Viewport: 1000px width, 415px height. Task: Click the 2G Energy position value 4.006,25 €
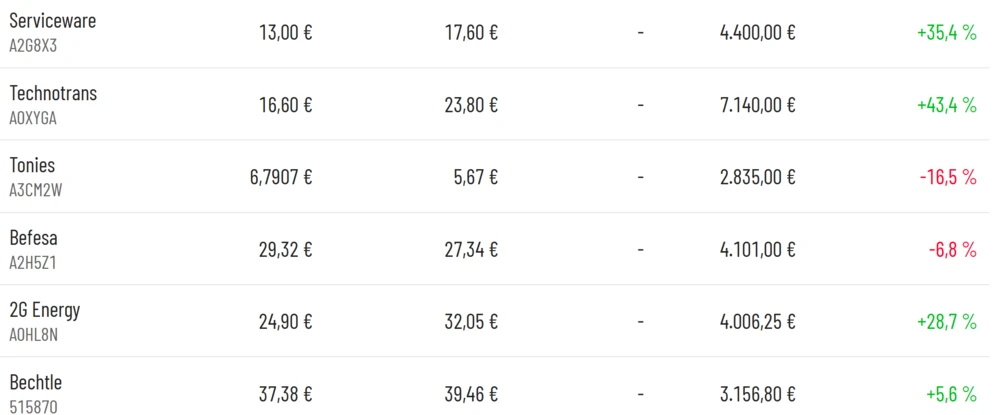757,321
